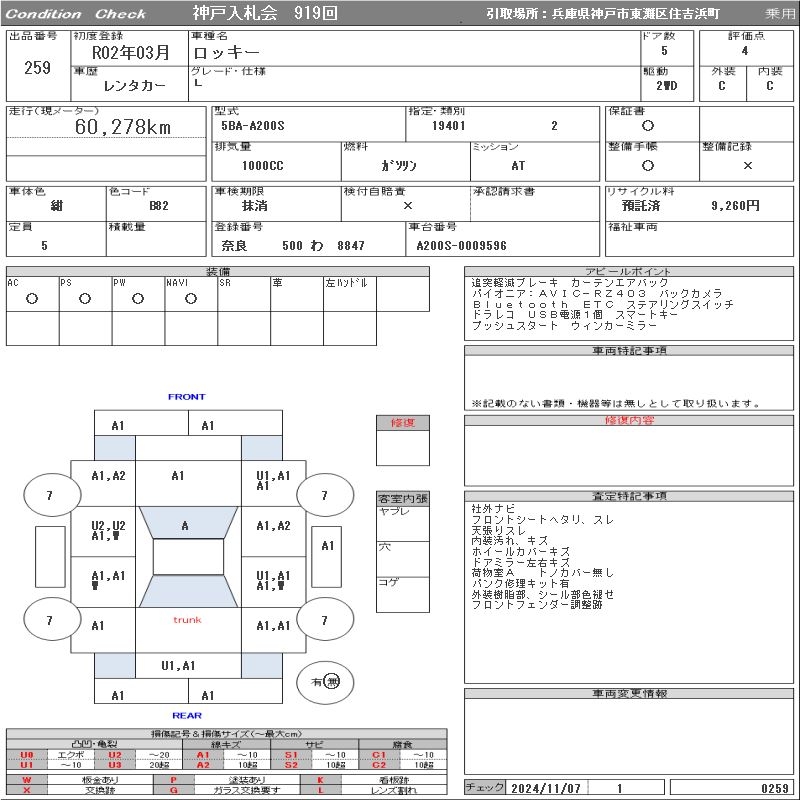Click the drive type 2WD
The image size is (800, 800).
(666, 86)
